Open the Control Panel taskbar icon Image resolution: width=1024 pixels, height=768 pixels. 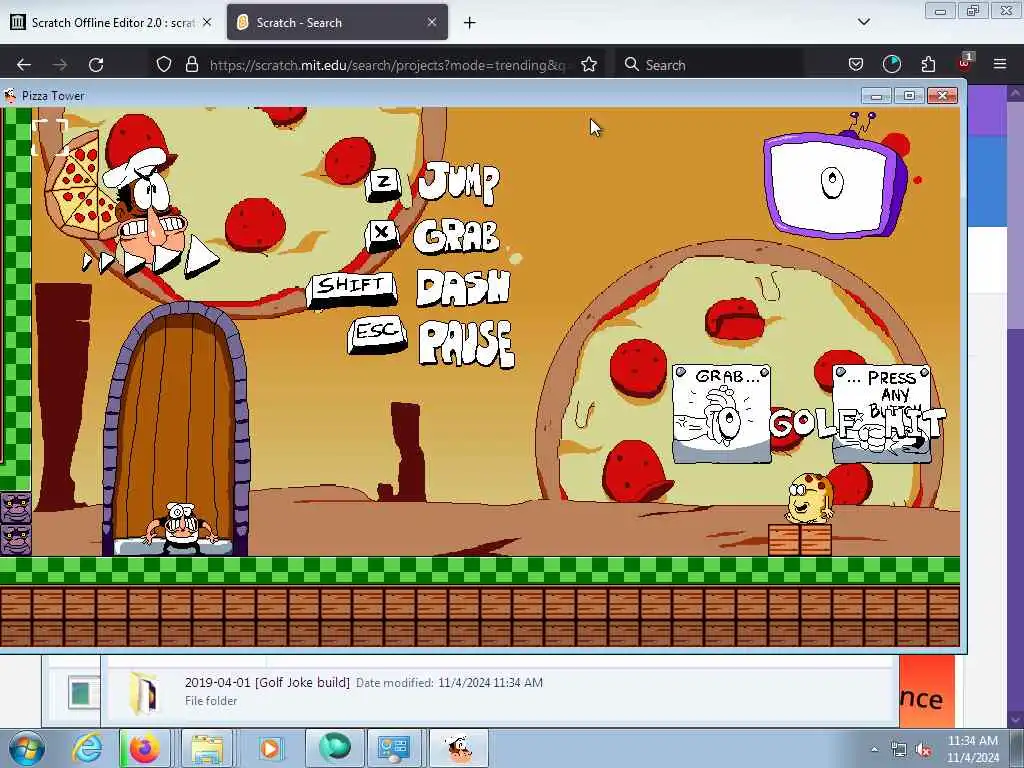coord(394,748)
